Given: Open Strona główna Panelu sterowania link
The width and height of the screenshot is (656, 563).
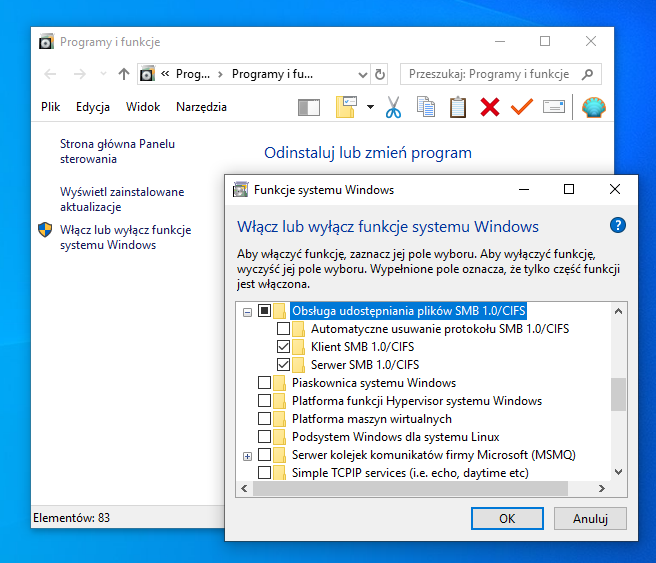Looking at the screenshot, I should (117, 151).
